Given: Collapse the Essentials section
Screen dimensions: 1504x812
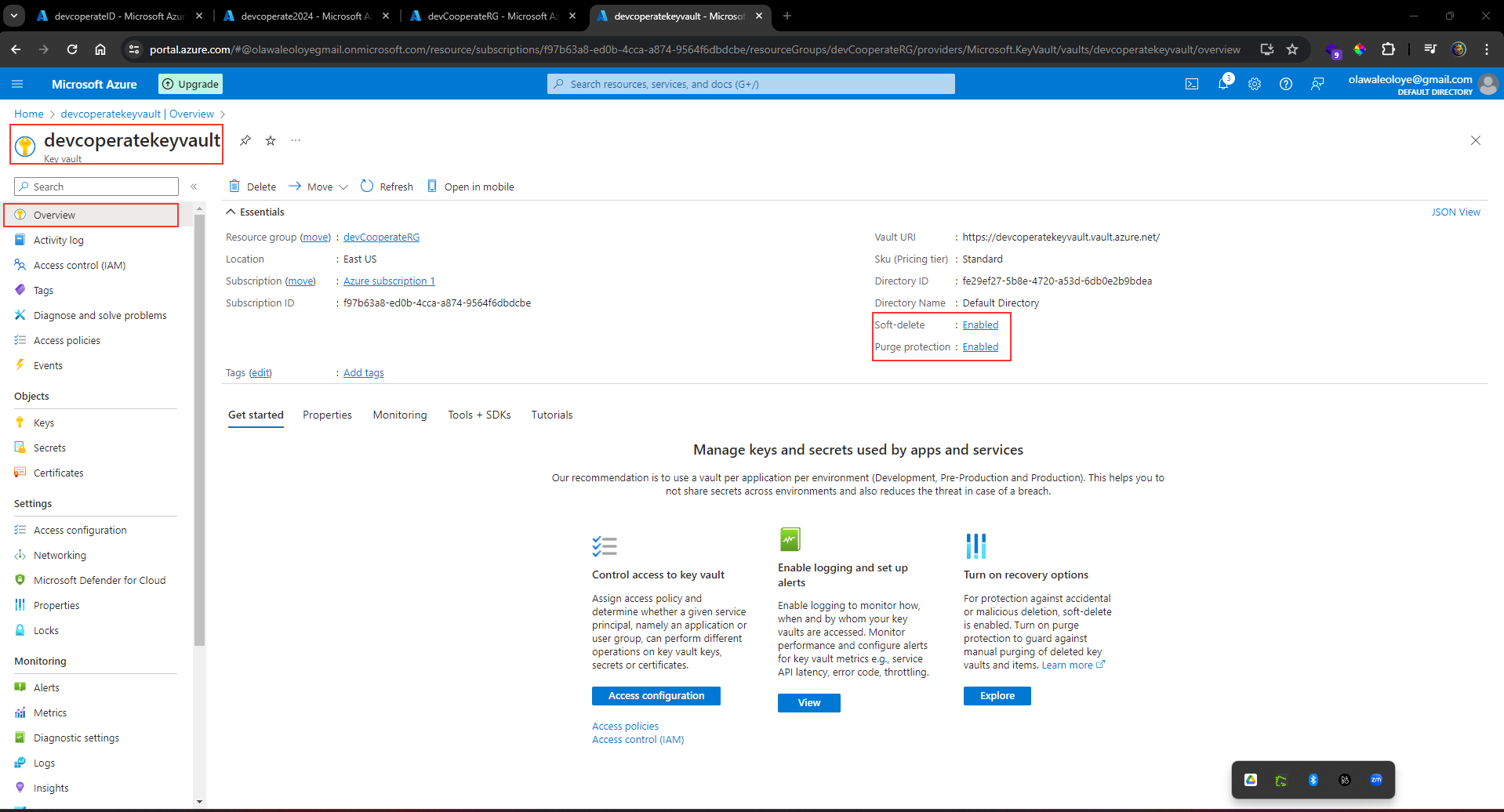Looking at the screenshot, I should [231, 212].
